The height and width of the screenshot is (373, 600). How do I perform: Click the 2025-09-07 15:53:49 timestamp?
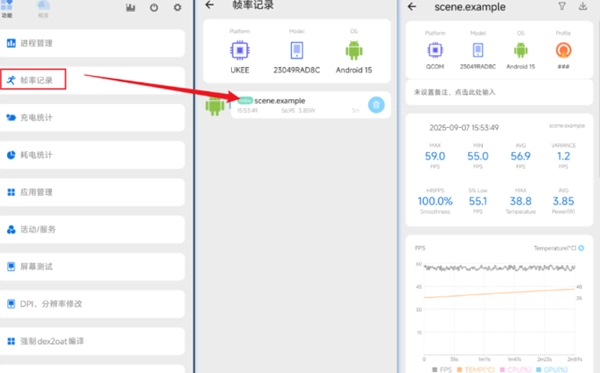click(x=464, y=127)
